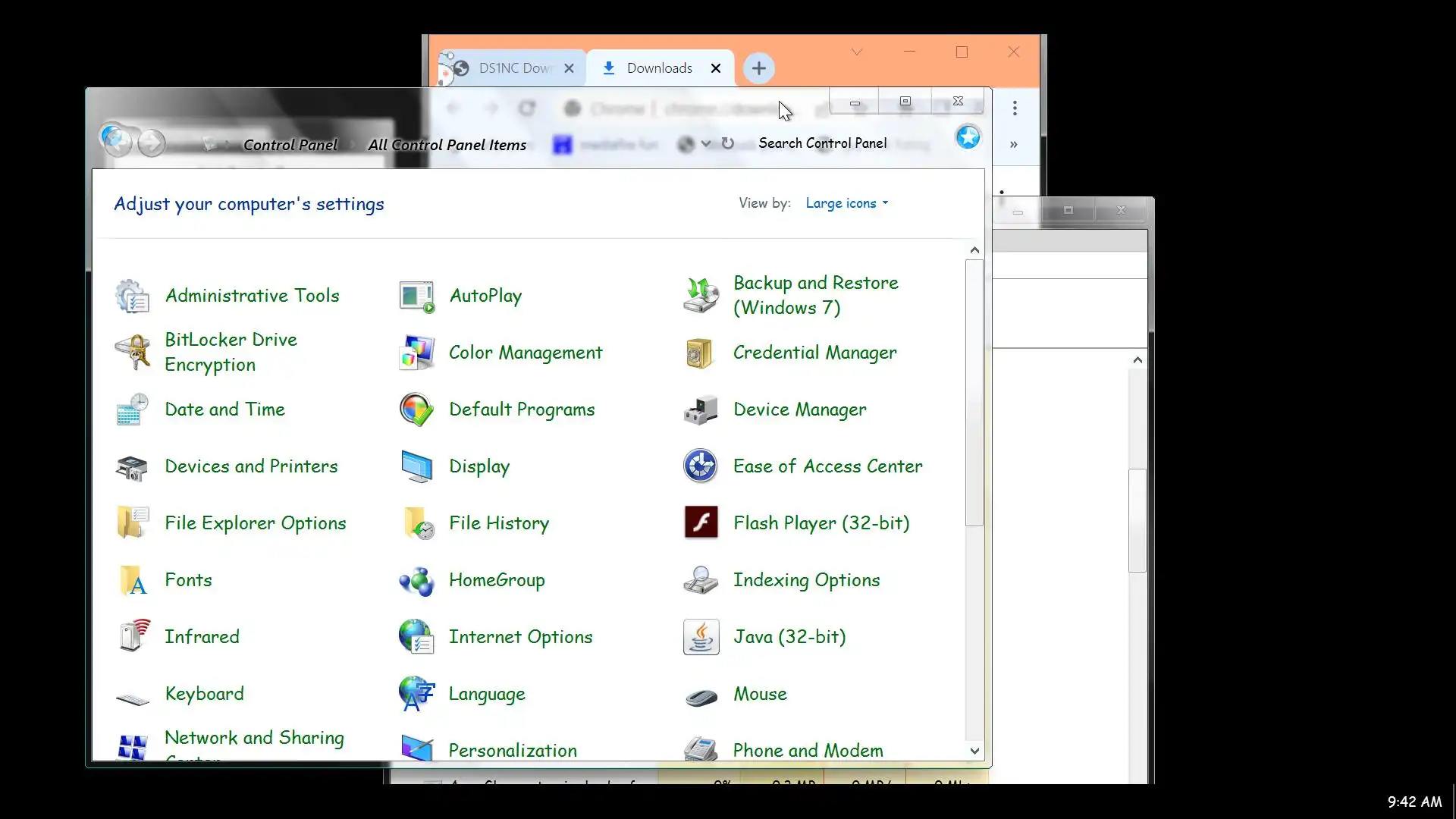
Task: Open the Color Management icon
Action: [416, 353]
